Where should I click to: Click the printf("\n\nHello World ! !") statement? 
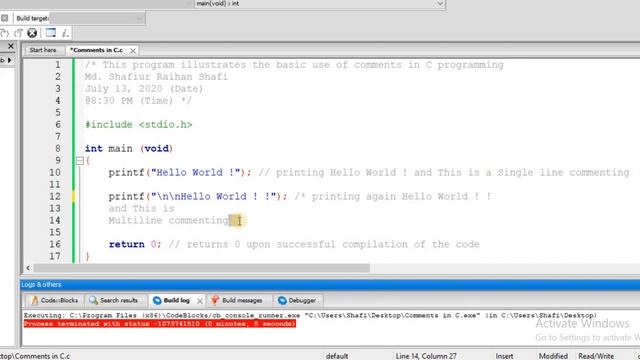(198, 197)
